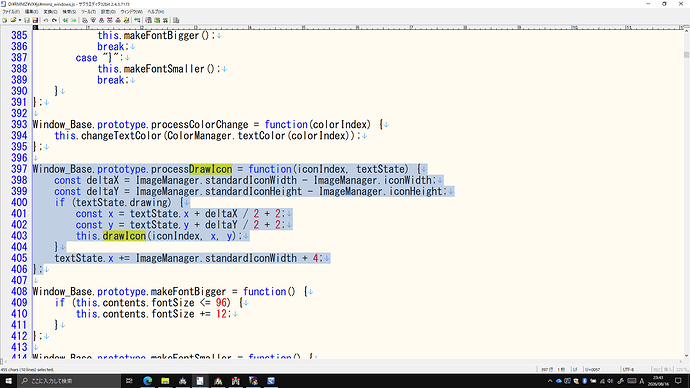Image resolution: width=690 pixels, height=388 pixels.
Task: Open the type-specific settings icon
Action: coord(157,20)
